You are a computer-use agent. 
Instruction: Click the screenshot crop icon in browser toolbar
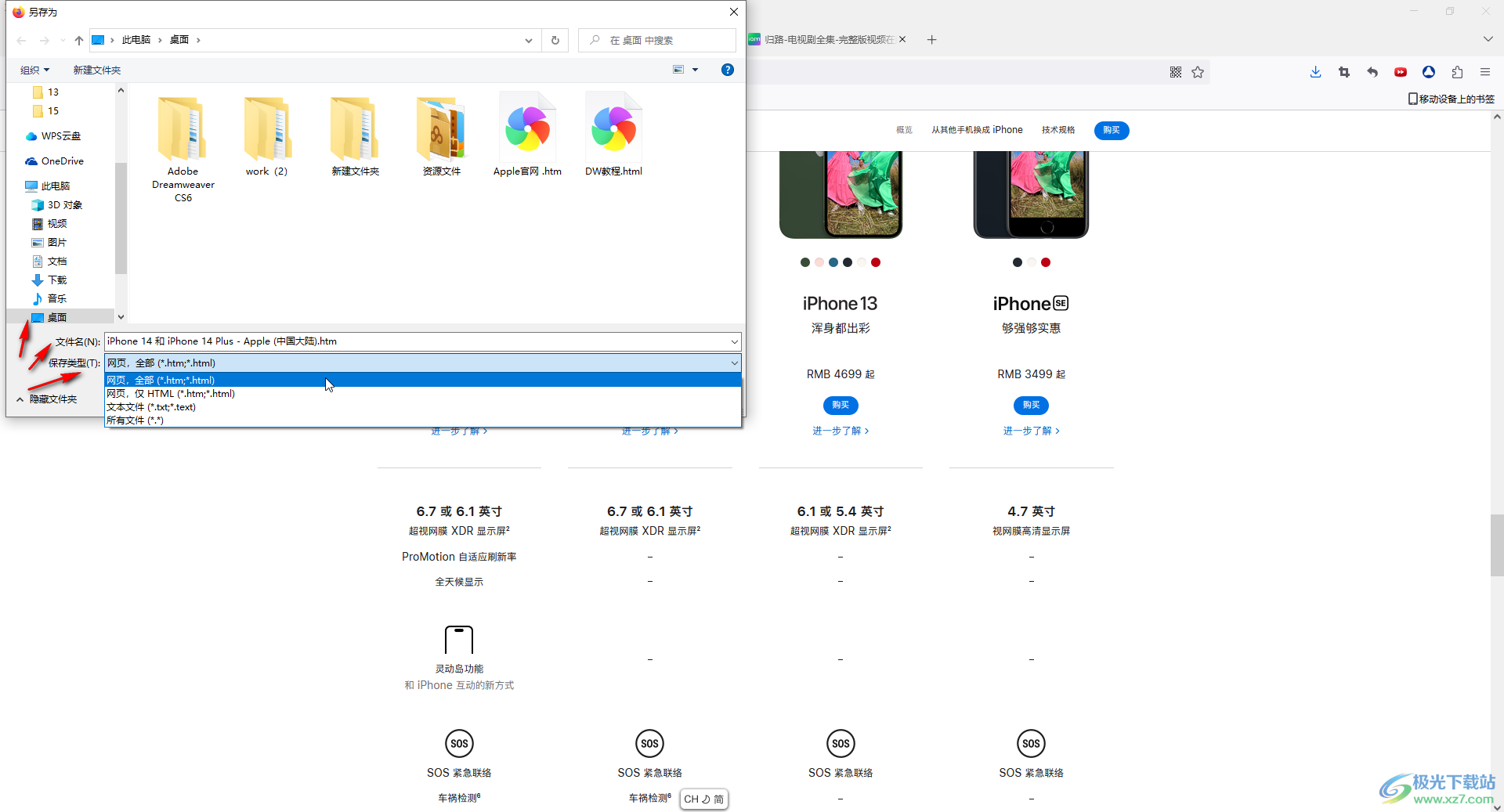pos(1344,72)
